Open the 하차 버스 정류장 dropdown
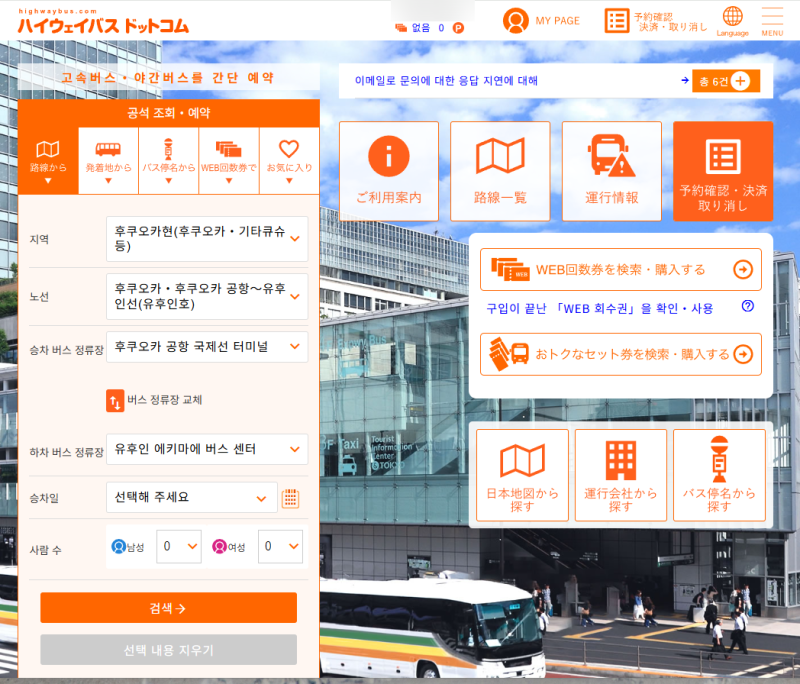 (207, 449)
